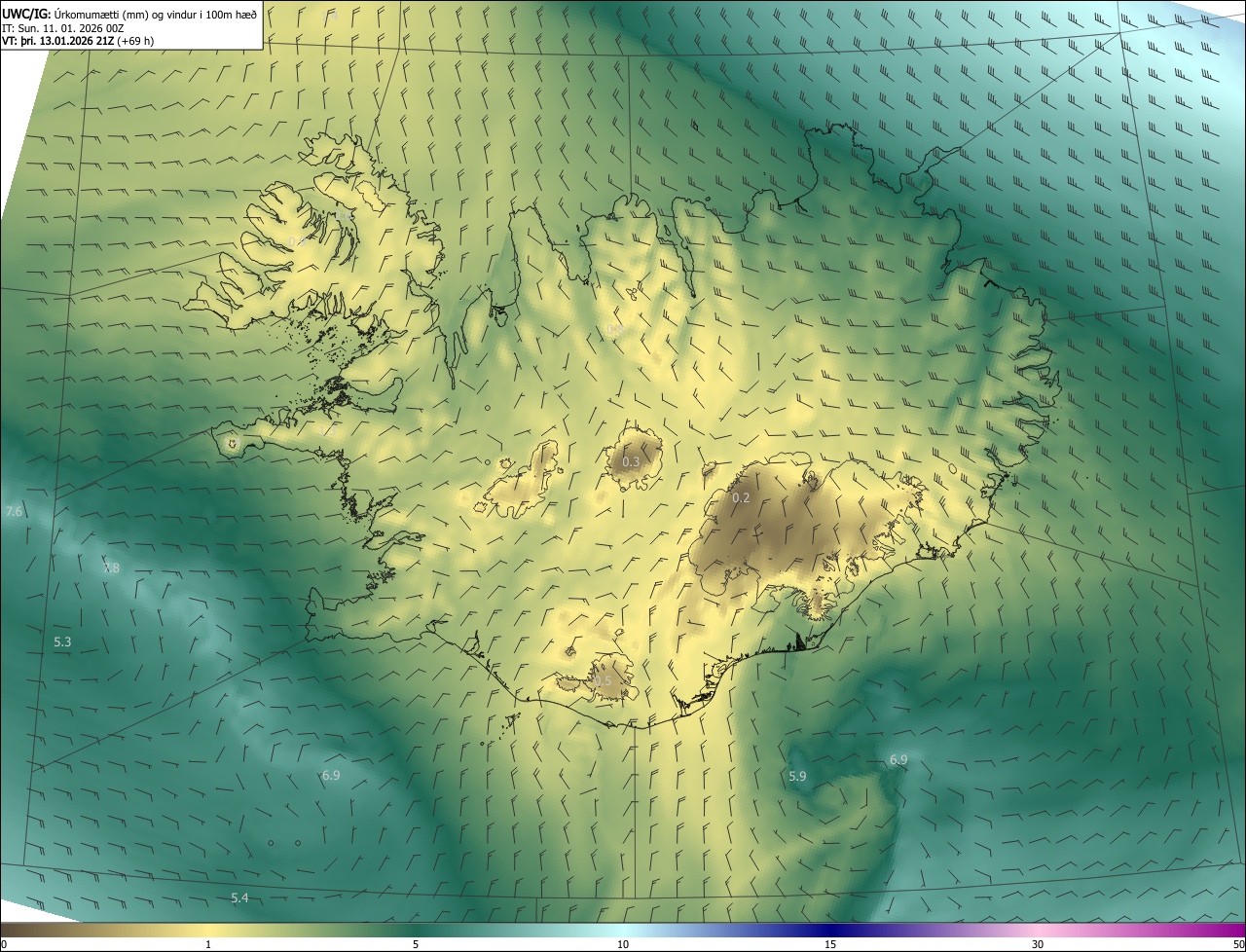Click the 0.3 label on the small central glacier
The image size is (1246, 952).
(631, 461)
